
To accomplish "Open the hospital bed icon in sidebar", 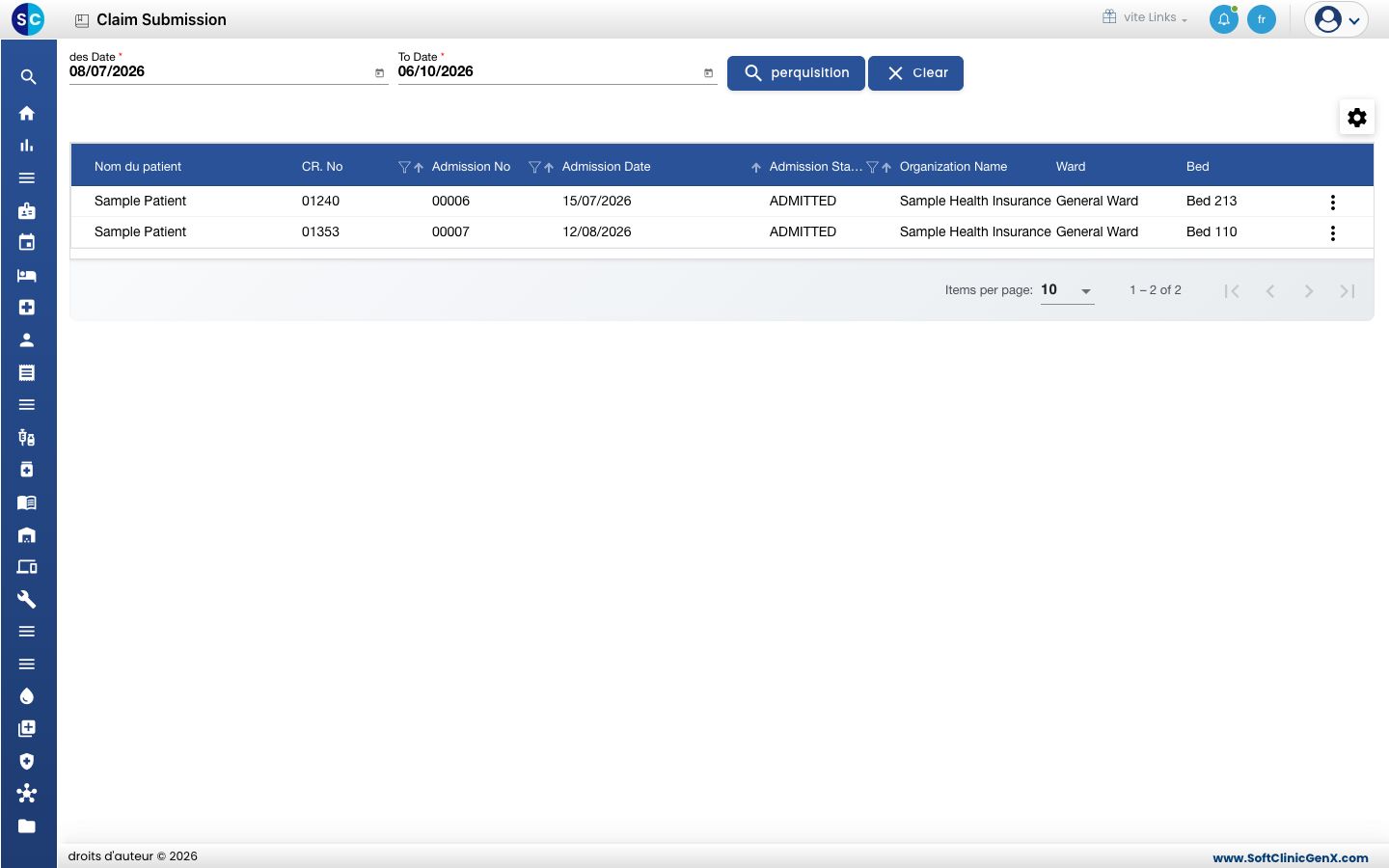I will pyautogui.click(x=27, y=276).
